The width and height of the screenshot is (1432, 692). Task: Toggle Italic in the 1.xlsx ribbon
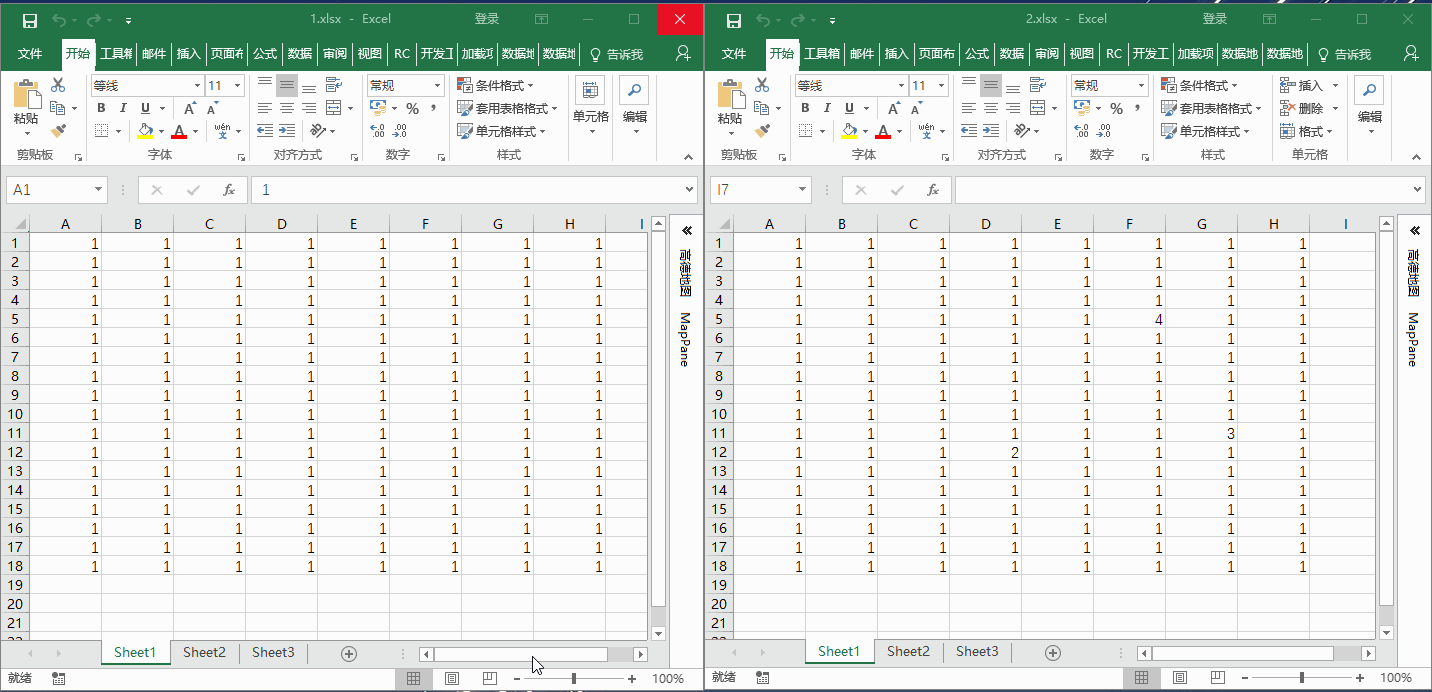[124, 108]
